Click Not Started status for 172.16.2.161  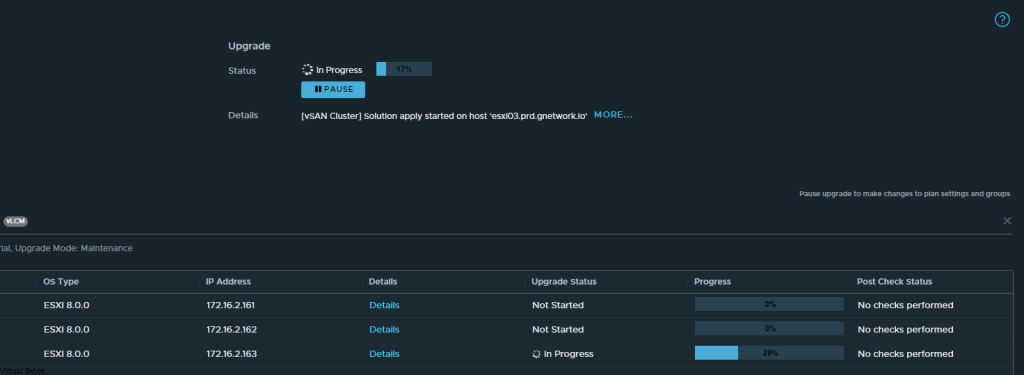tap(558, 305)
